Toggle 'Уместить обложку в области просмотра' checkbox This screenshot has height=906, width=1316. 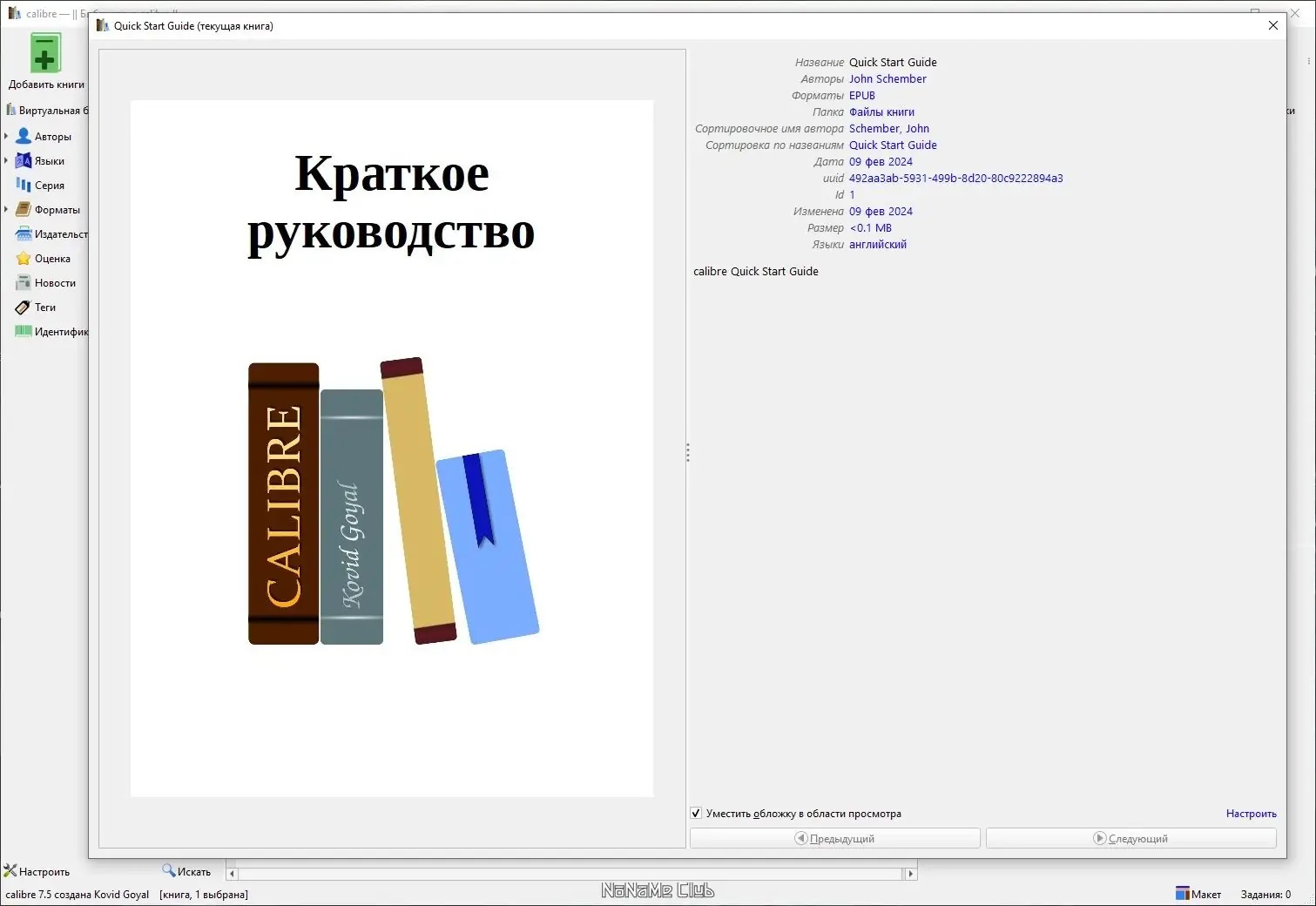click(696, 813)
